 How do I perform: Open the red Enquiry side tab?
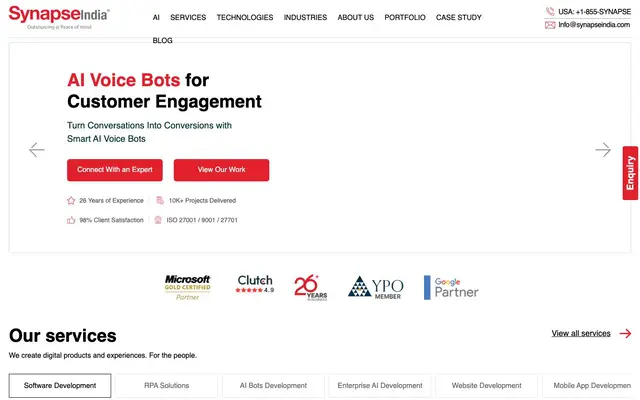(x=630, y=173)
